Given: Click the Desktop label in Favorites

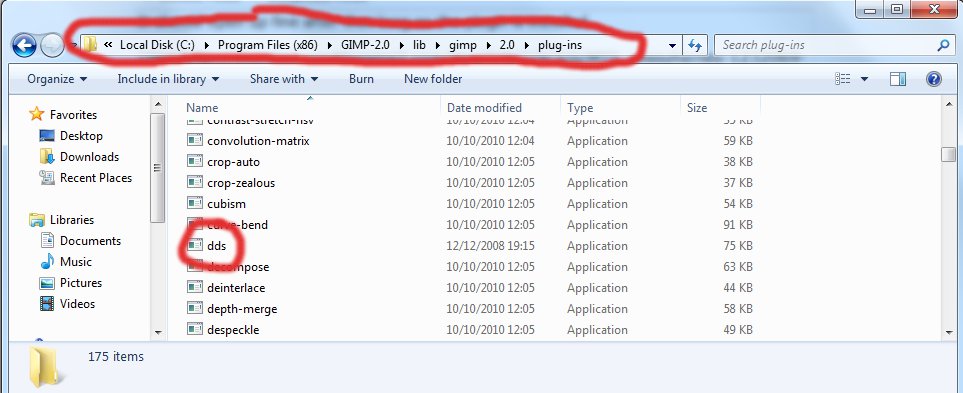Looking at the screenshot, I should coord(81,136).
